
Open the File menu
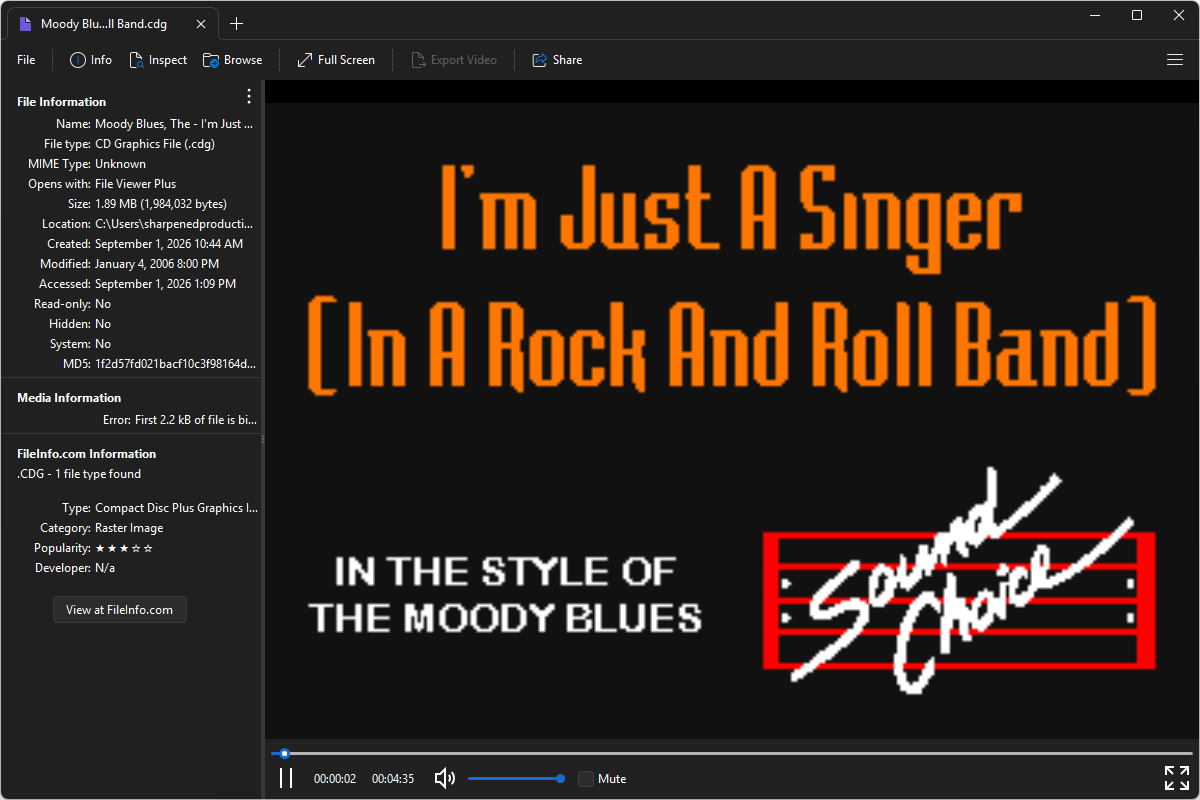26,60
